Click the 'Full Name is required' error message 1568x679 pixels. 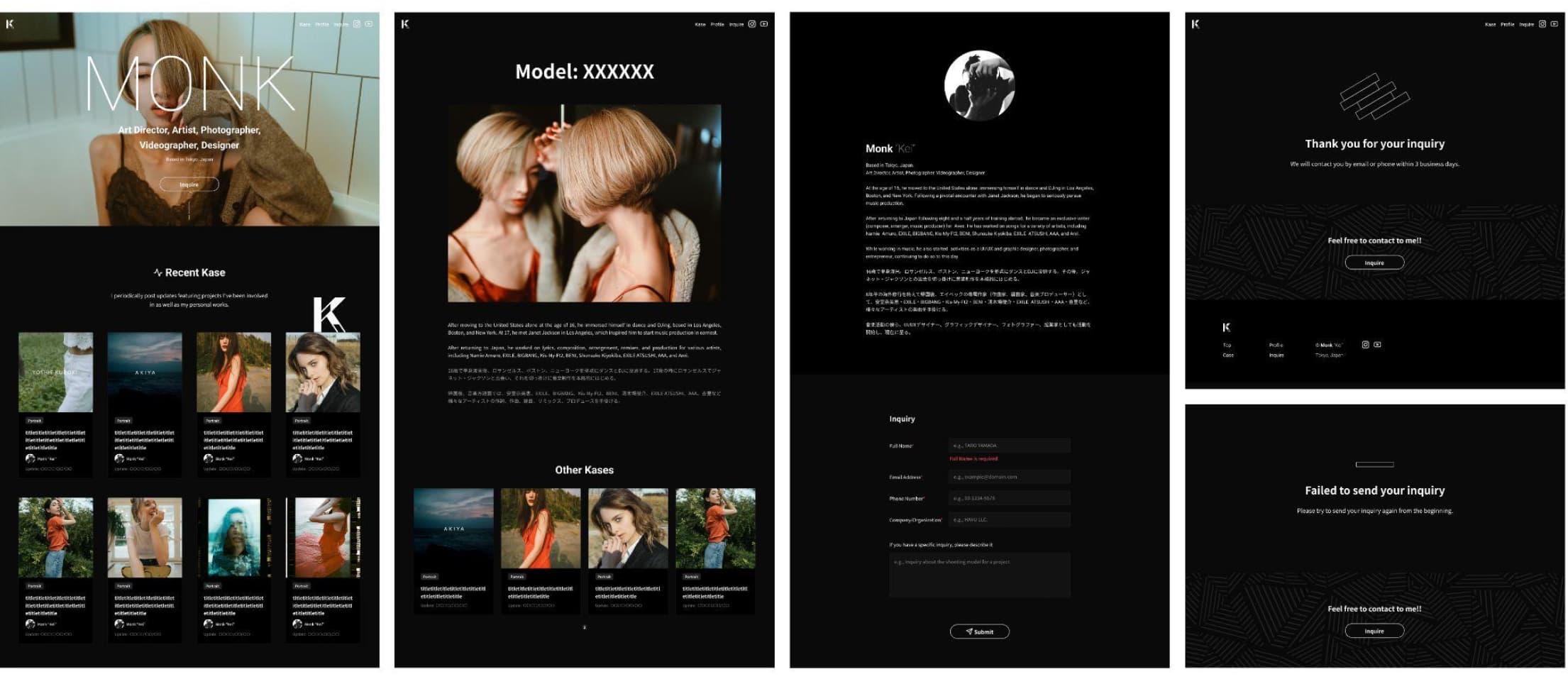[973, 459]
